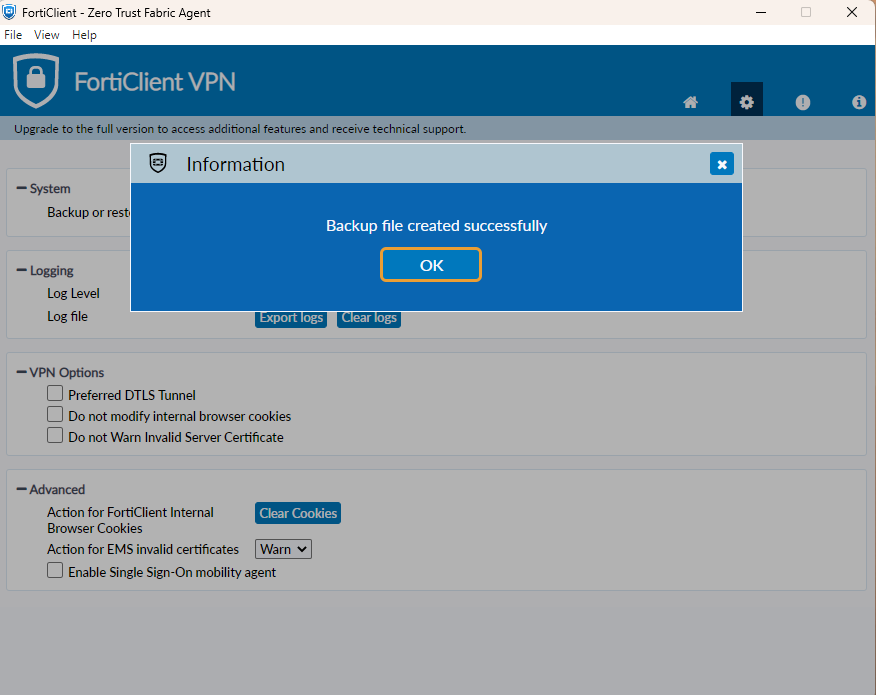Close the Information dialog with X

coord(722,164)
